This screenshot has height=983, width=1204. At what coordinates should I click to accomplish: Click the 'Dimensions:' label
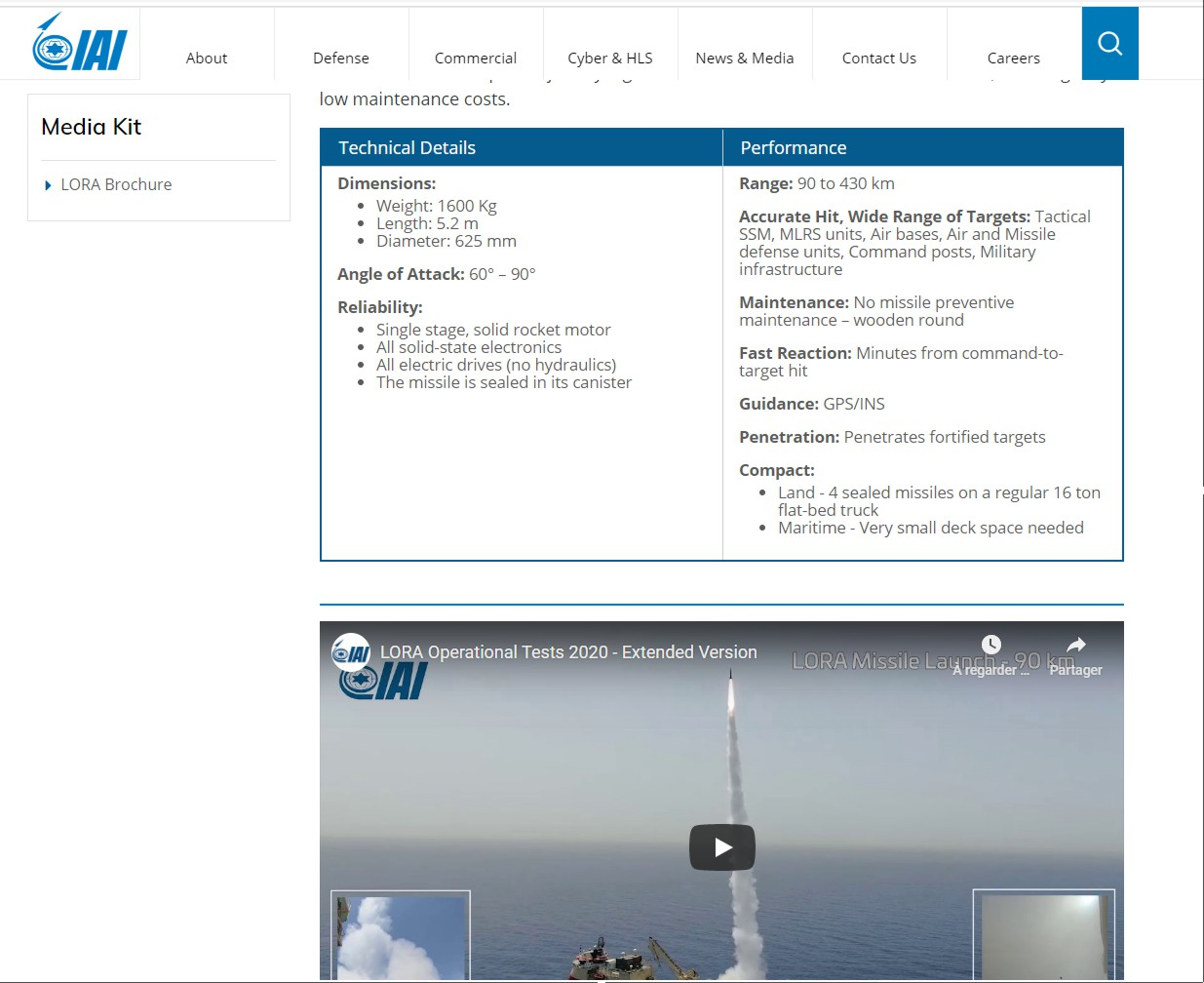click(387, 183)
